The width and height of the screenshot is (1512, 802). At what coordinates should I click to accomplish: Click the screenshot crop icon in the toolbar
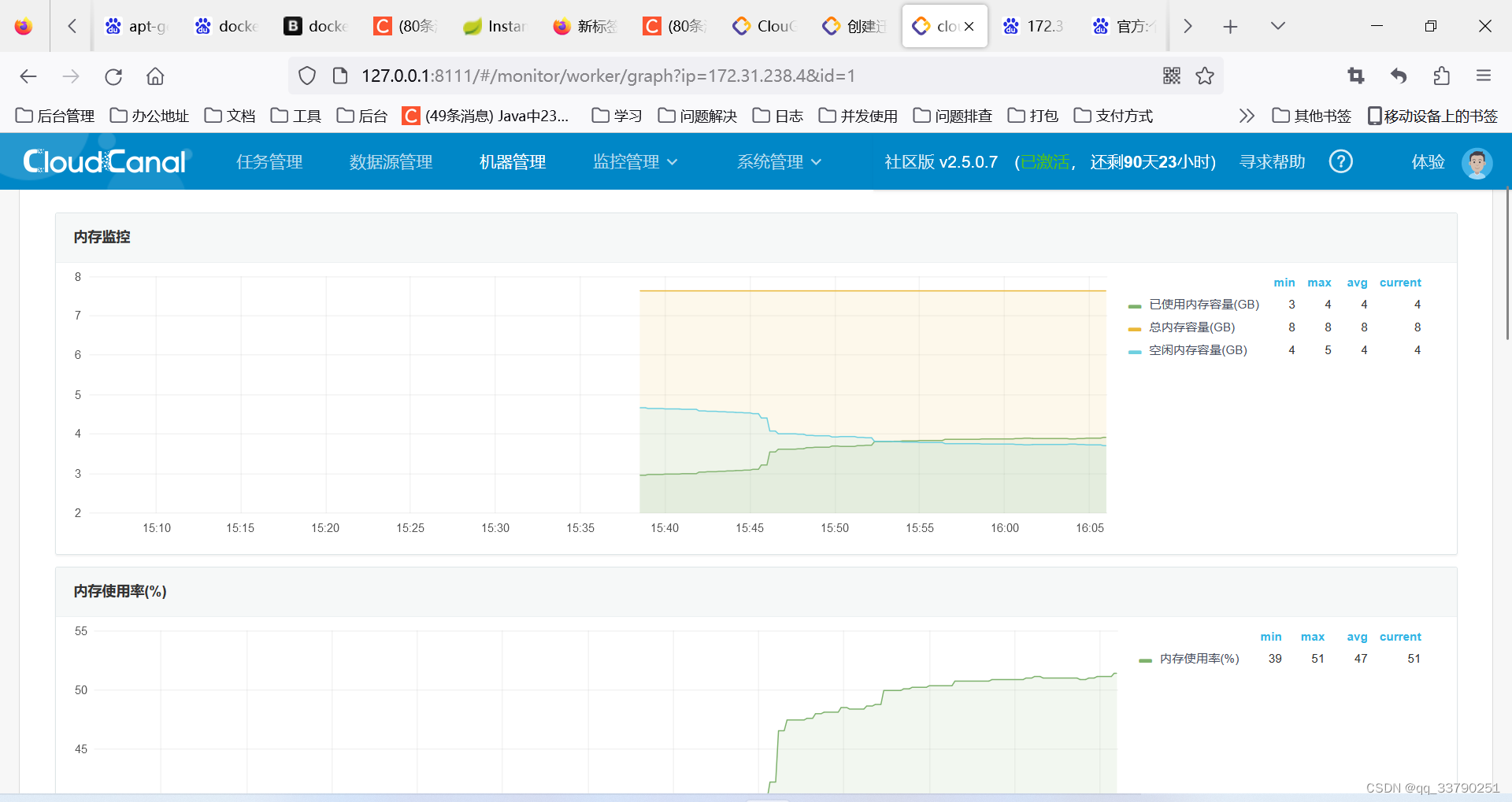[x=1356, y=76]
